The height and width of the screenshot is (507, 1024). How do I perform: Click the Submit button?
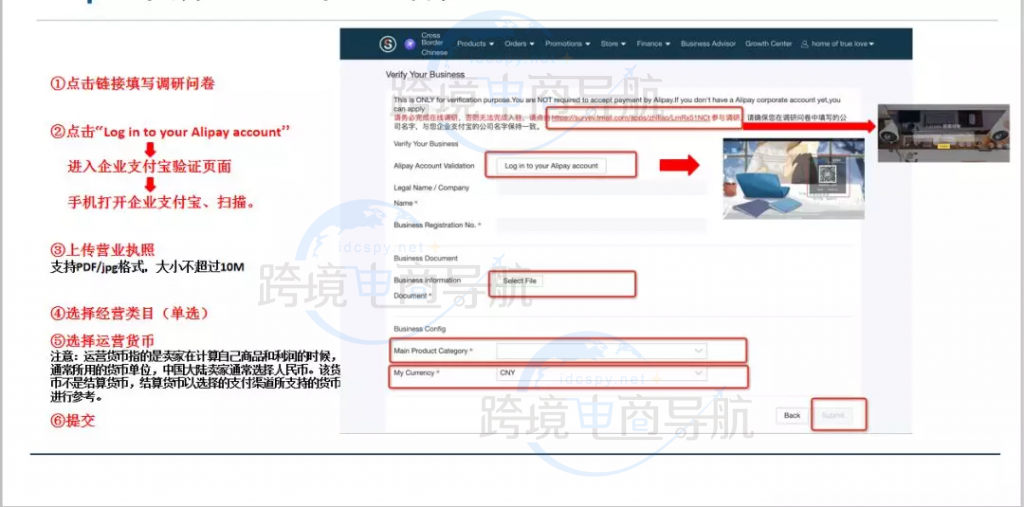click(833, 415)
